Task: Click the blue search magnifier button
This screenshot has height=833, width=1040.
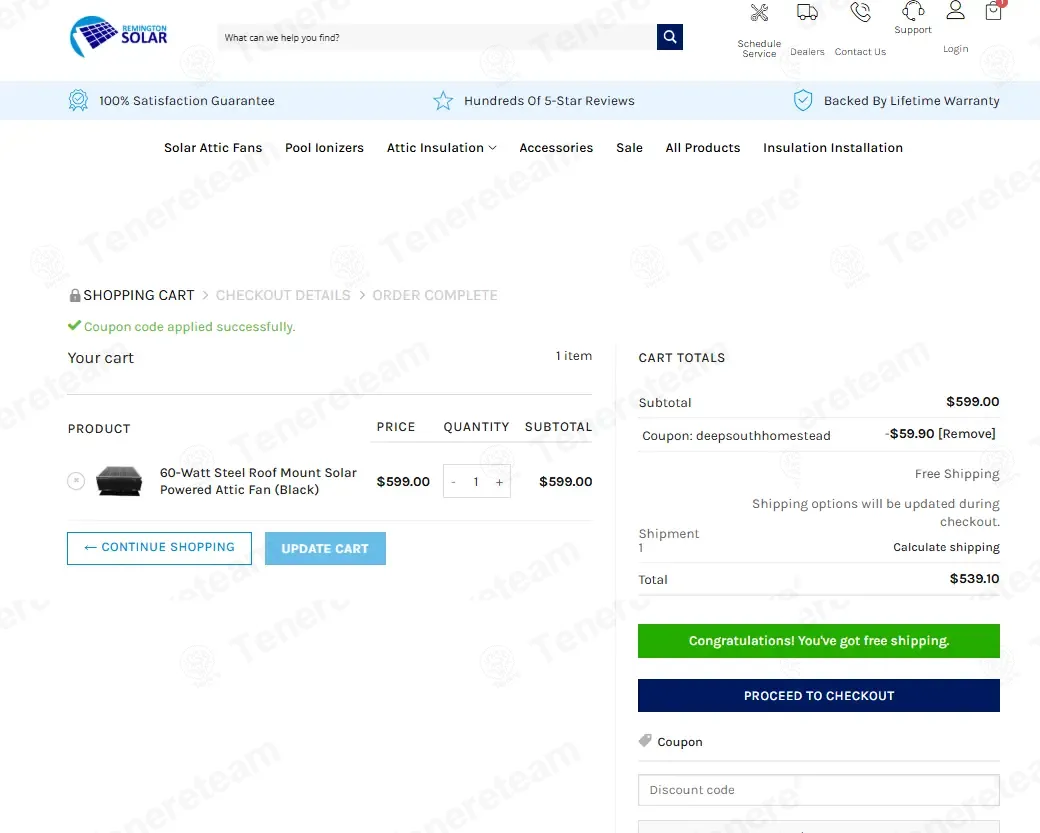Action: click(670, 37)
